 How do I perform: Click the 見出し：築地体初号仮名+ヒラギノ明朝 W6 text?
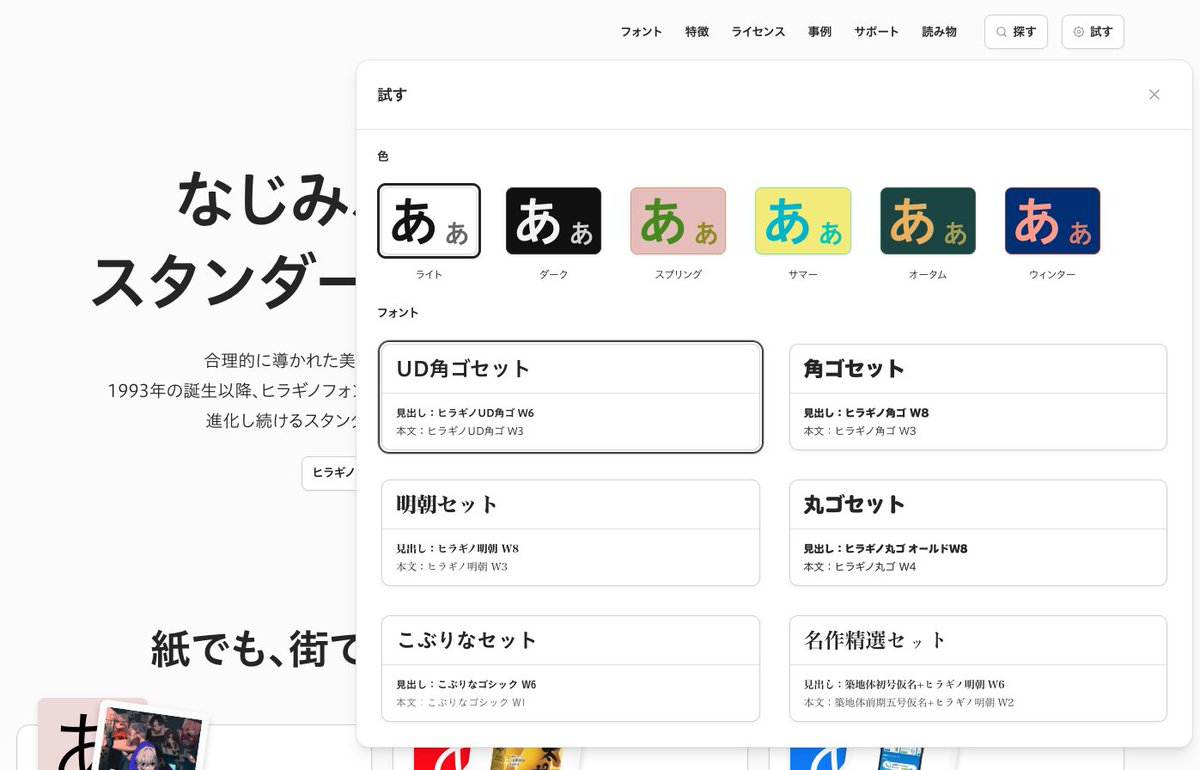(x=904, y=684)
